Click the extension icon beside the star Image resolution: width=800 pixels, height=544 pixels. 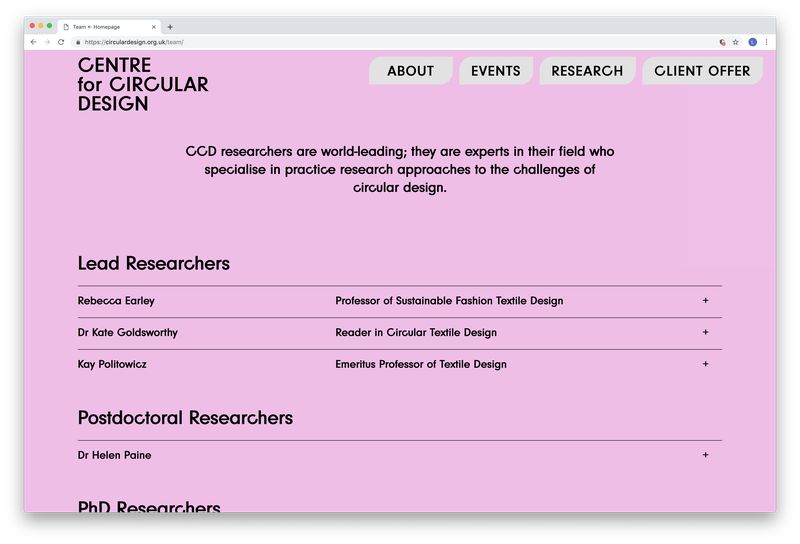[722, 42]
